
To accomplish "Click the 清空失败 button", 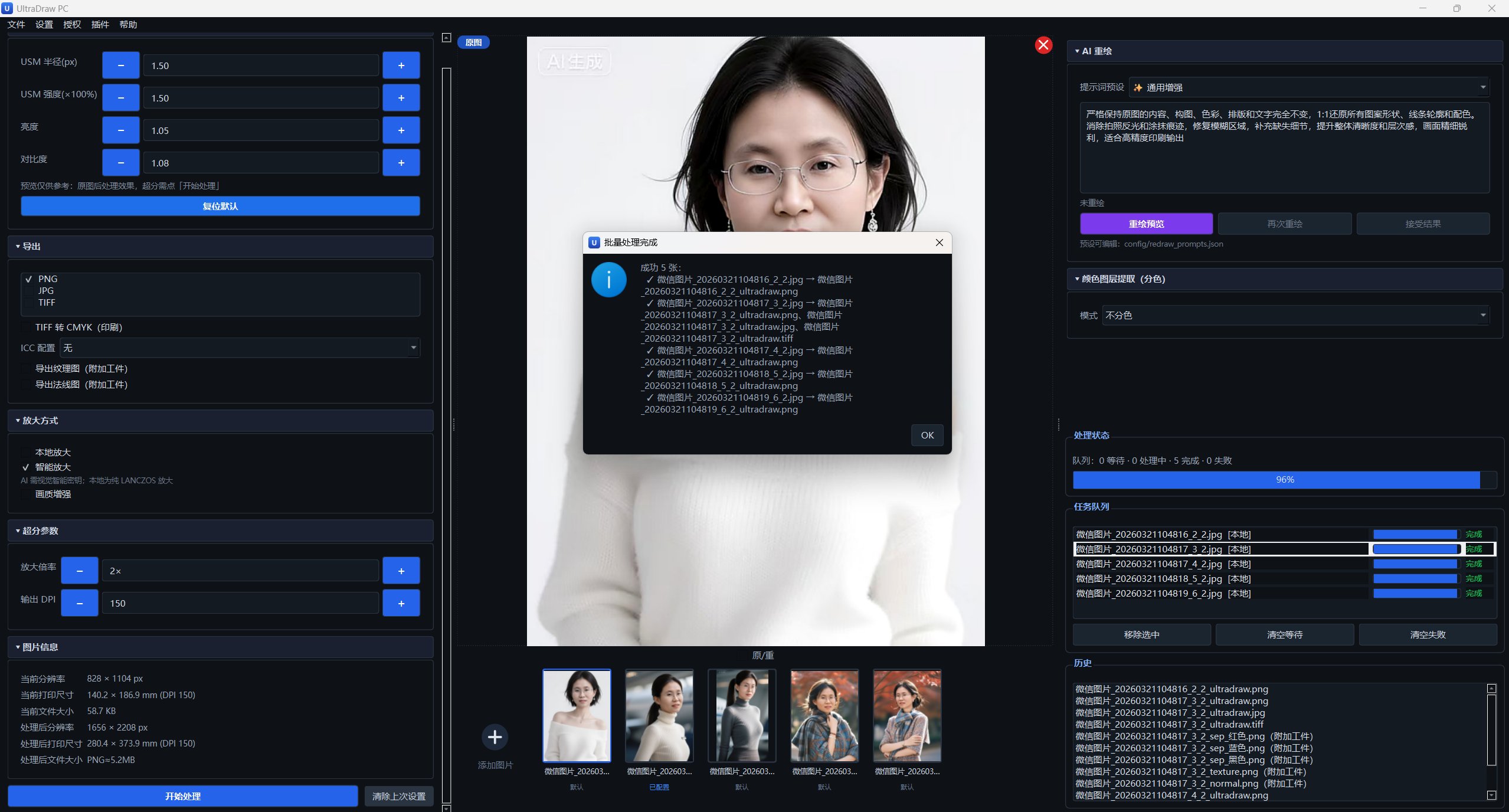I will tap(1428, 635).
